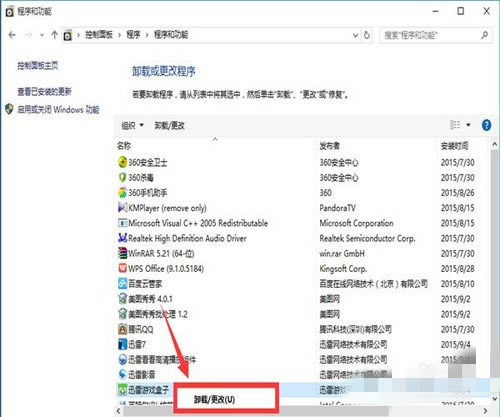This screenshot has height=417, width=500.
Task: Expand the chevron after 控制面板 breadcrumb
Action: 119,35
